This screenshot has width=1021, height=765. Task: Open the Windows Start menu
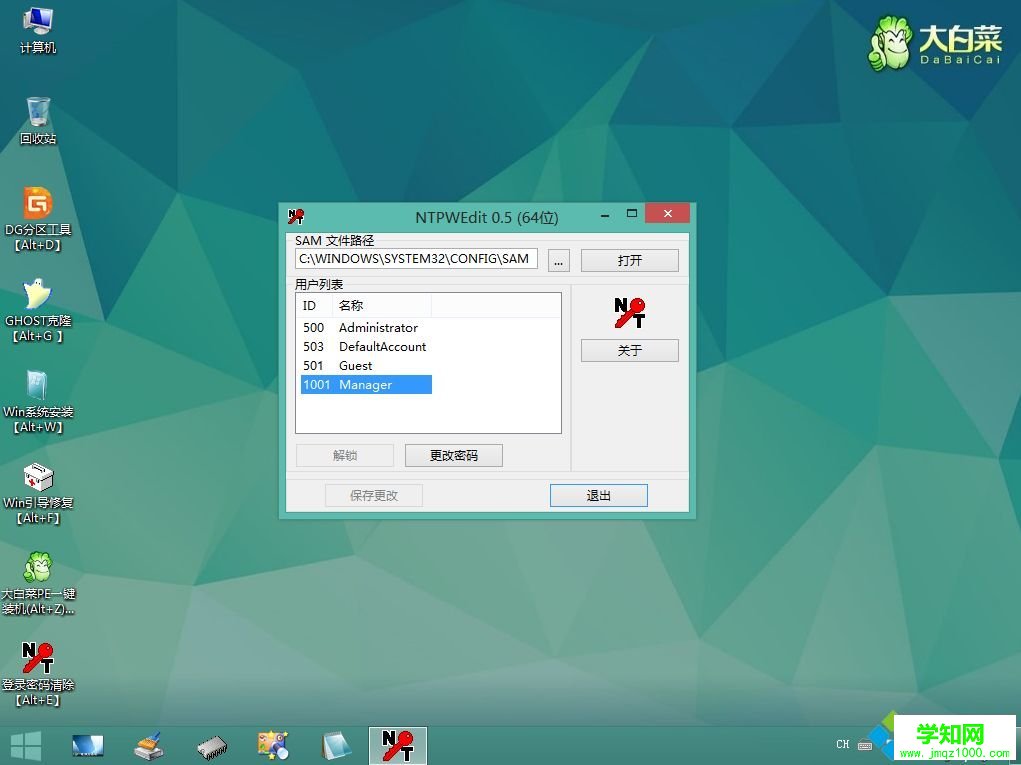tap(24, 746)
